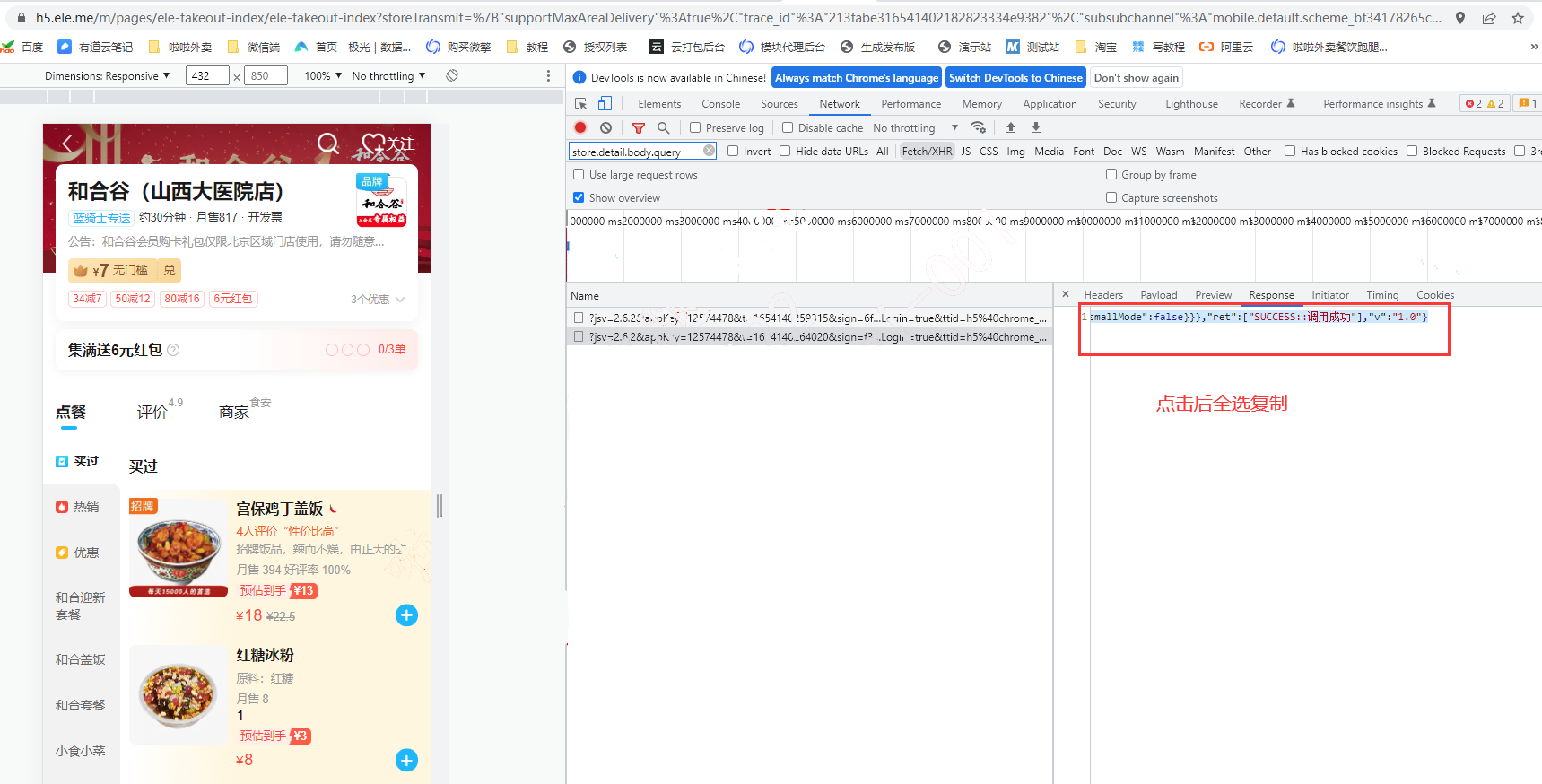Open the 百度 bookmark
1542x784 pixels.
(22, 47)
